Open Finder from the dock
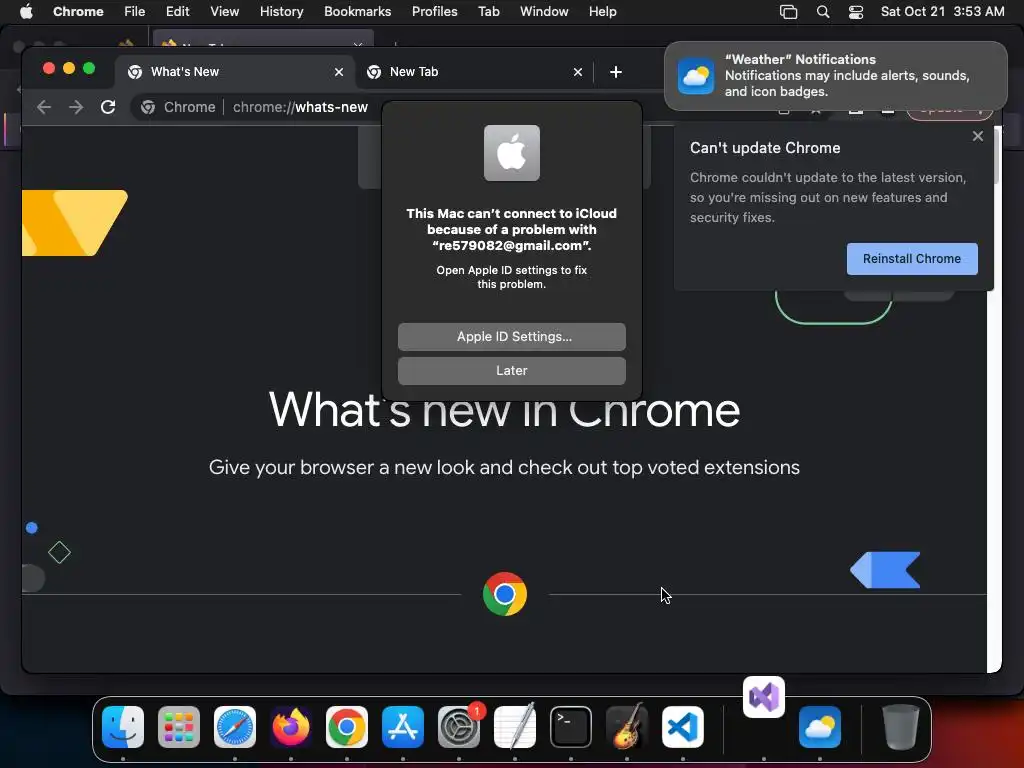Screen dimensions: 1024x768 [123, 727]
